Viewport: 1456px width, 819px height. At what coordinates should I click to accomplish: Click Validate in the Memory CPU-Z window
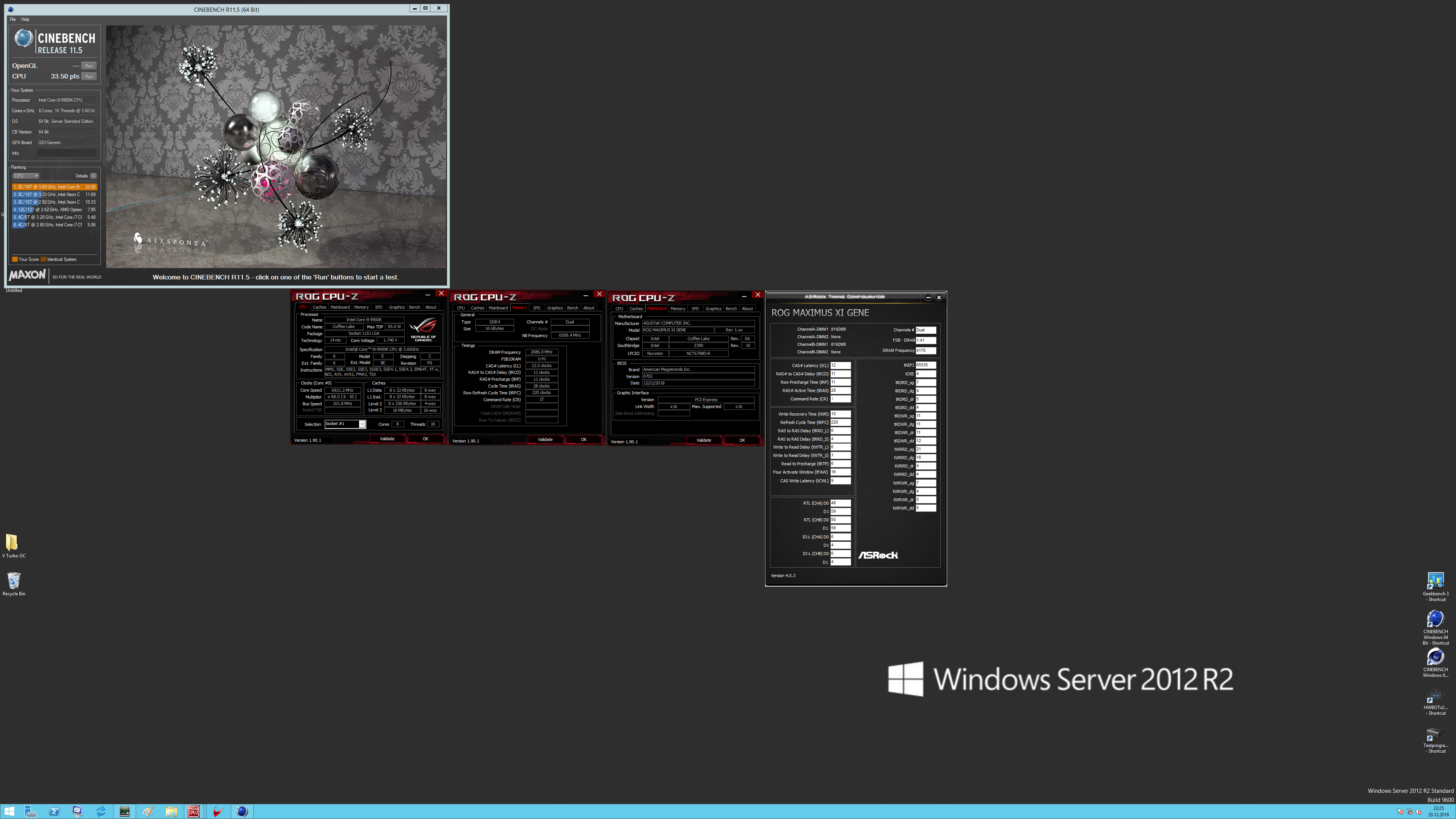[546, 439]
